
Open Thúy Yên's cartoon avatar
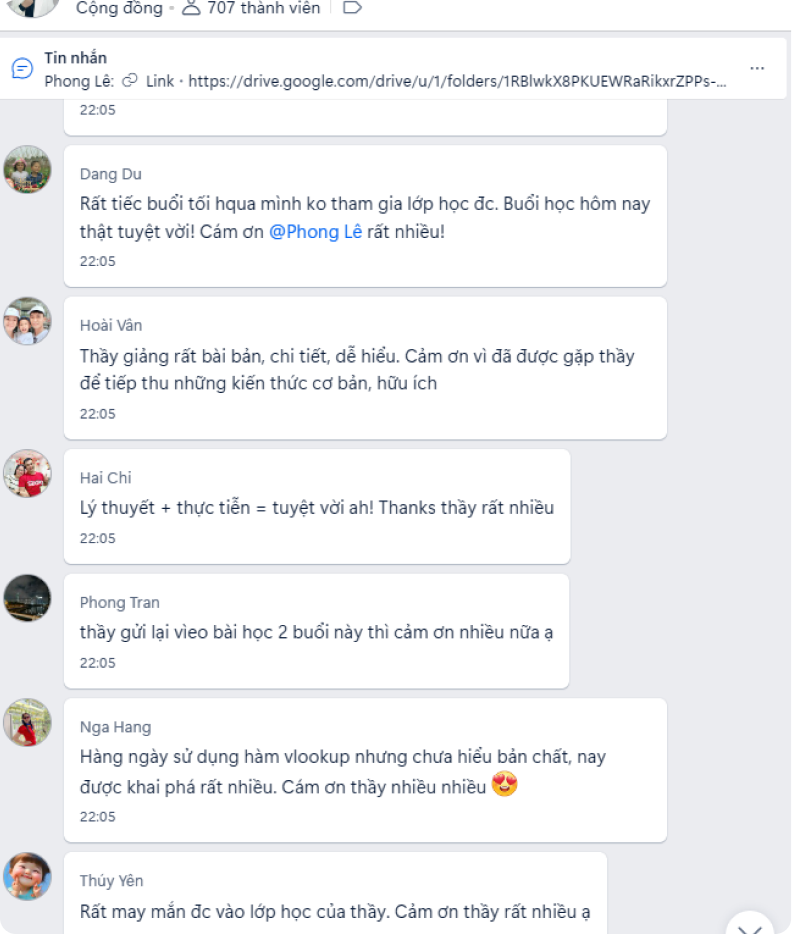click(x=27, y=876)
